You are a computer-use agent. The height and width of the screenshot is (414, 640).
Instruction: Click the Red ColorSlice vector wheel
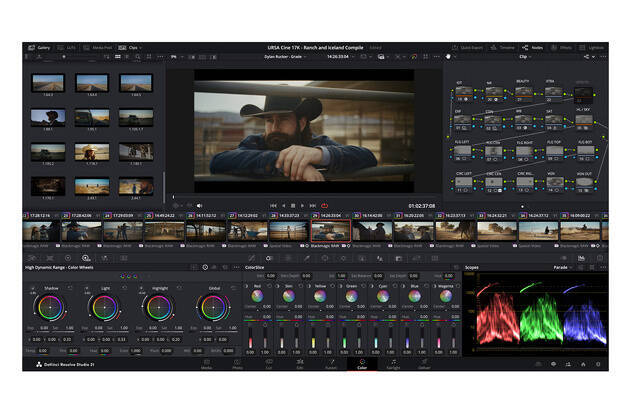point(257,294)
